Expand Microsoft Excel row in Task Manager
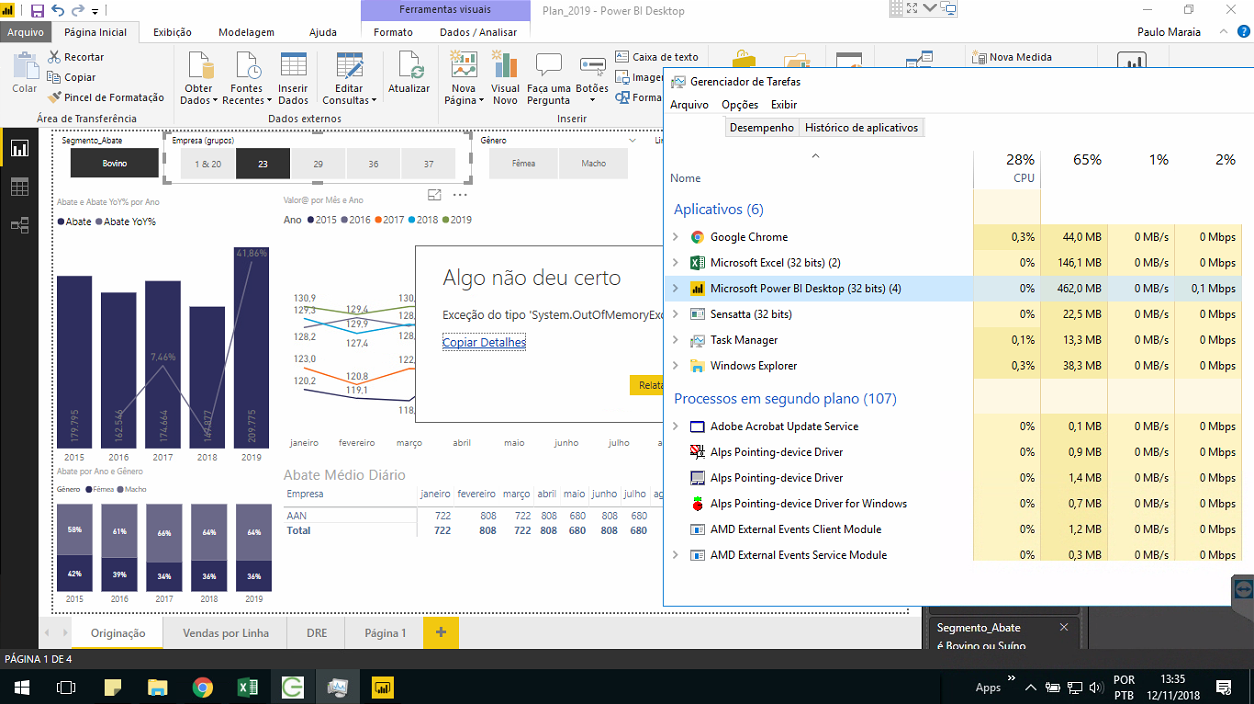Viewport: 1254px width, 704px height. click(x=676, y=263)
